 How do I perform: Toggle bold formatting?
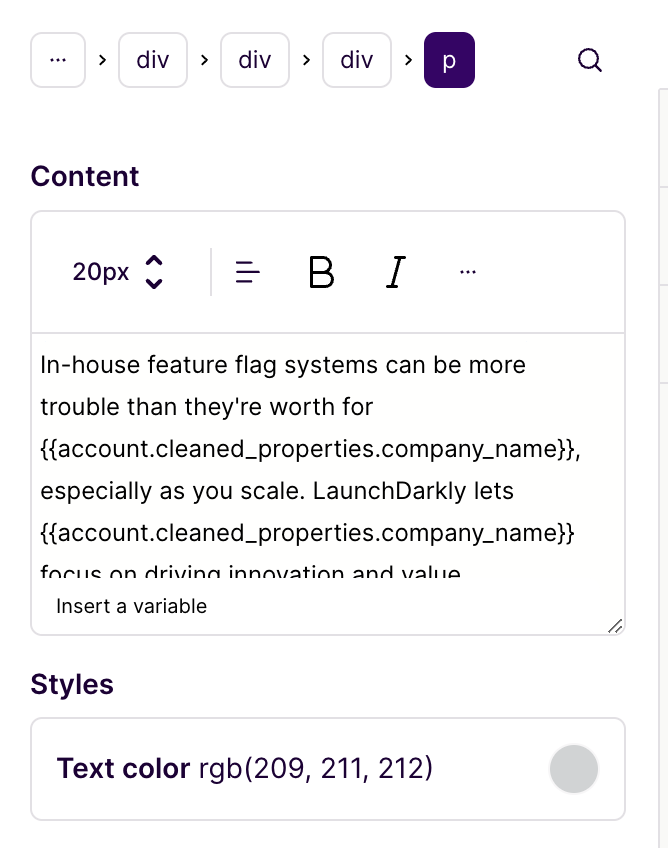pos(321,271)
